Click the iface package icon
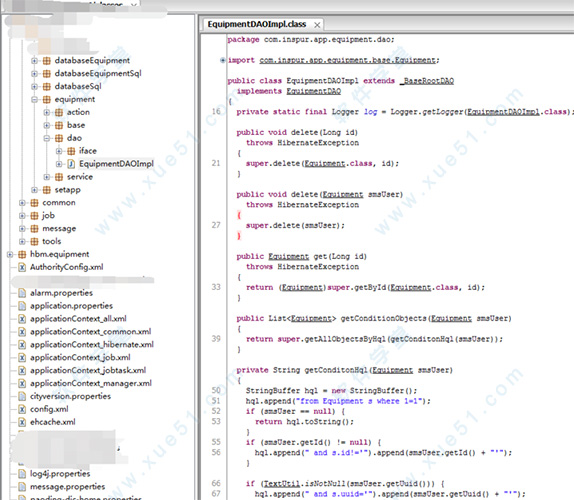574x500 pixels. [x=71, y=151]
